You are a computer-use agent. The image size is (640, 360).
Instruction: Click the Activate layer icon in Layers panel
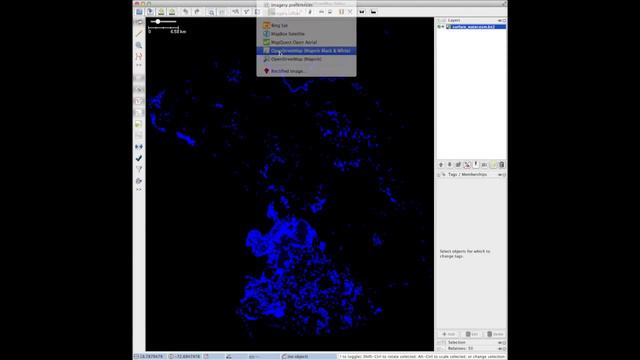(458, 164)
